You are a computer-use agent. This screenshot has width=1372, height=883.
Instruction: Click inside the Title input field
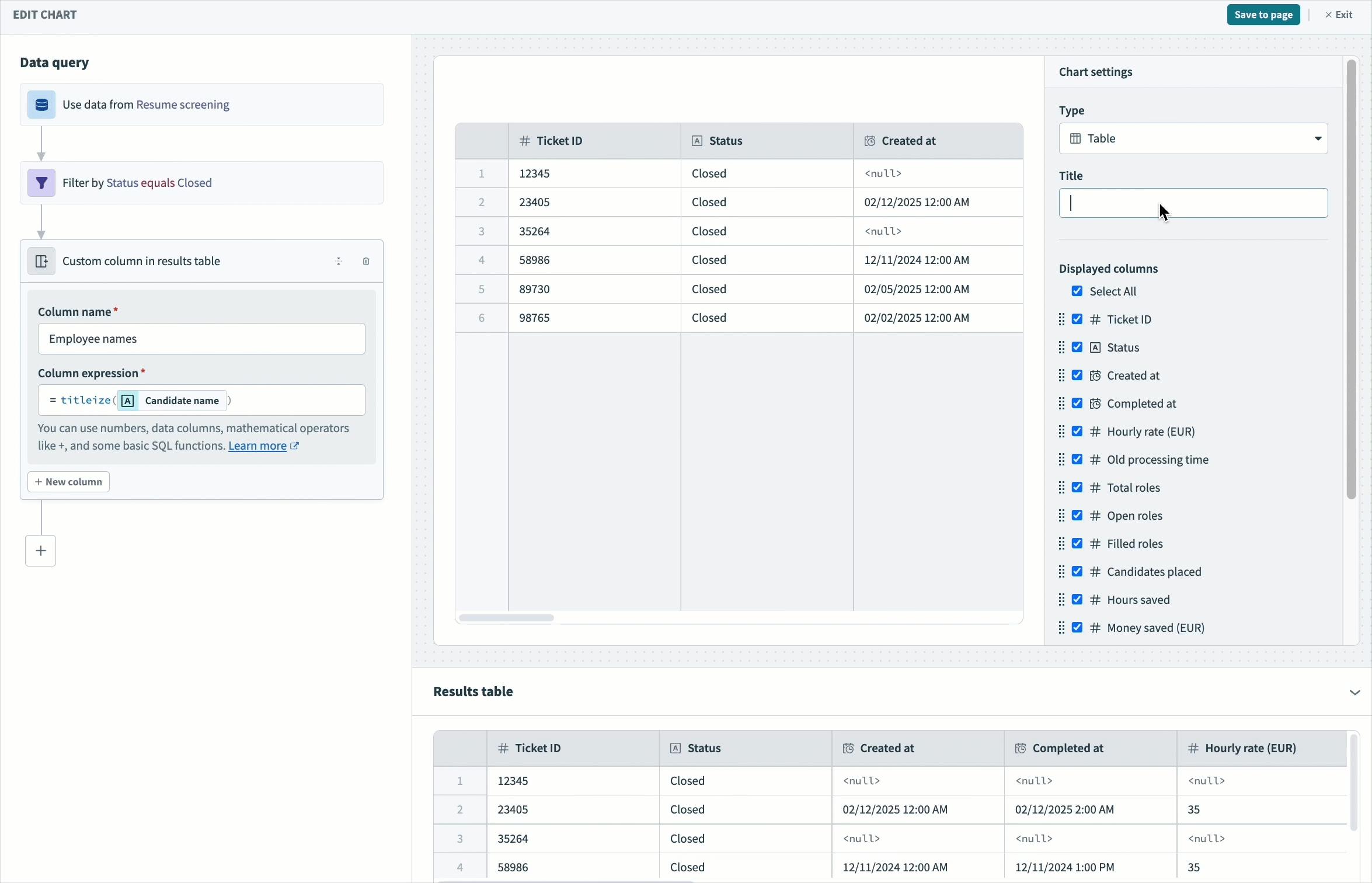point(1193,203)
